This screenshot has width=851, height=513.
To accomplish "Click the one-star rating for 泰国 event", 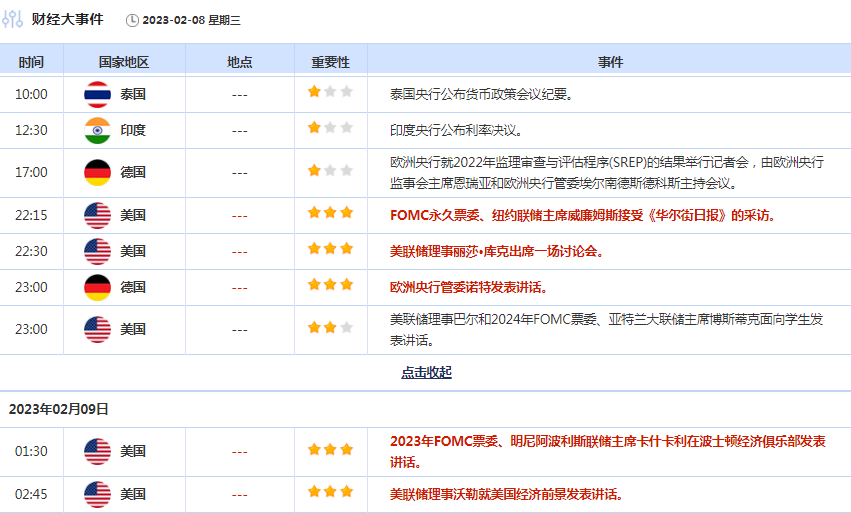I will 330,92.
